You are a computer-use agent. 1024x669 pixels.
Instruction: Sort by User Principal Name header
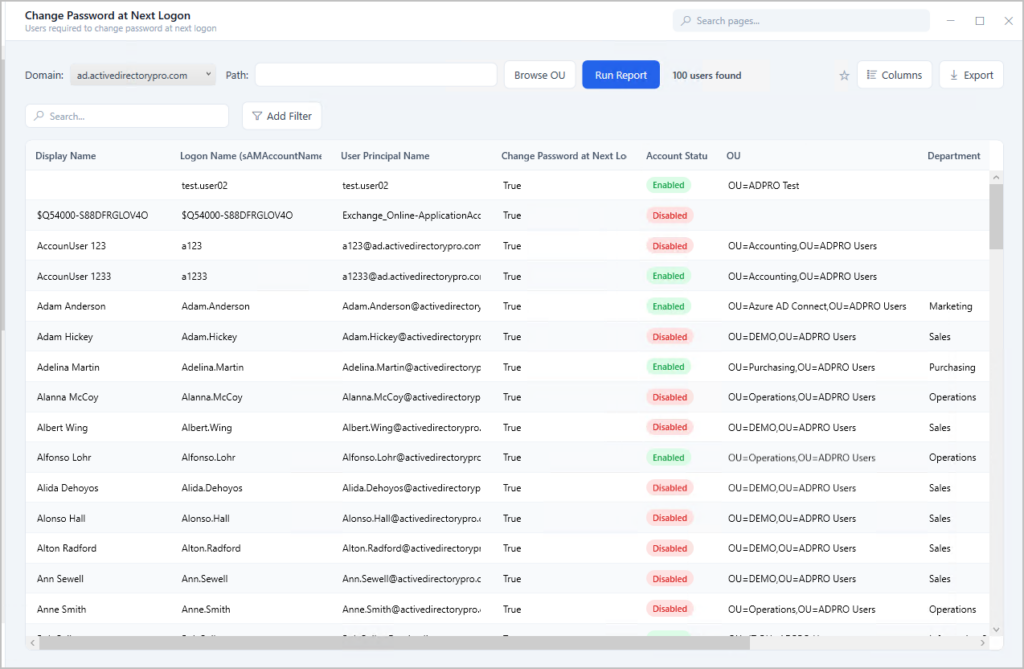[x=385, y=156]
